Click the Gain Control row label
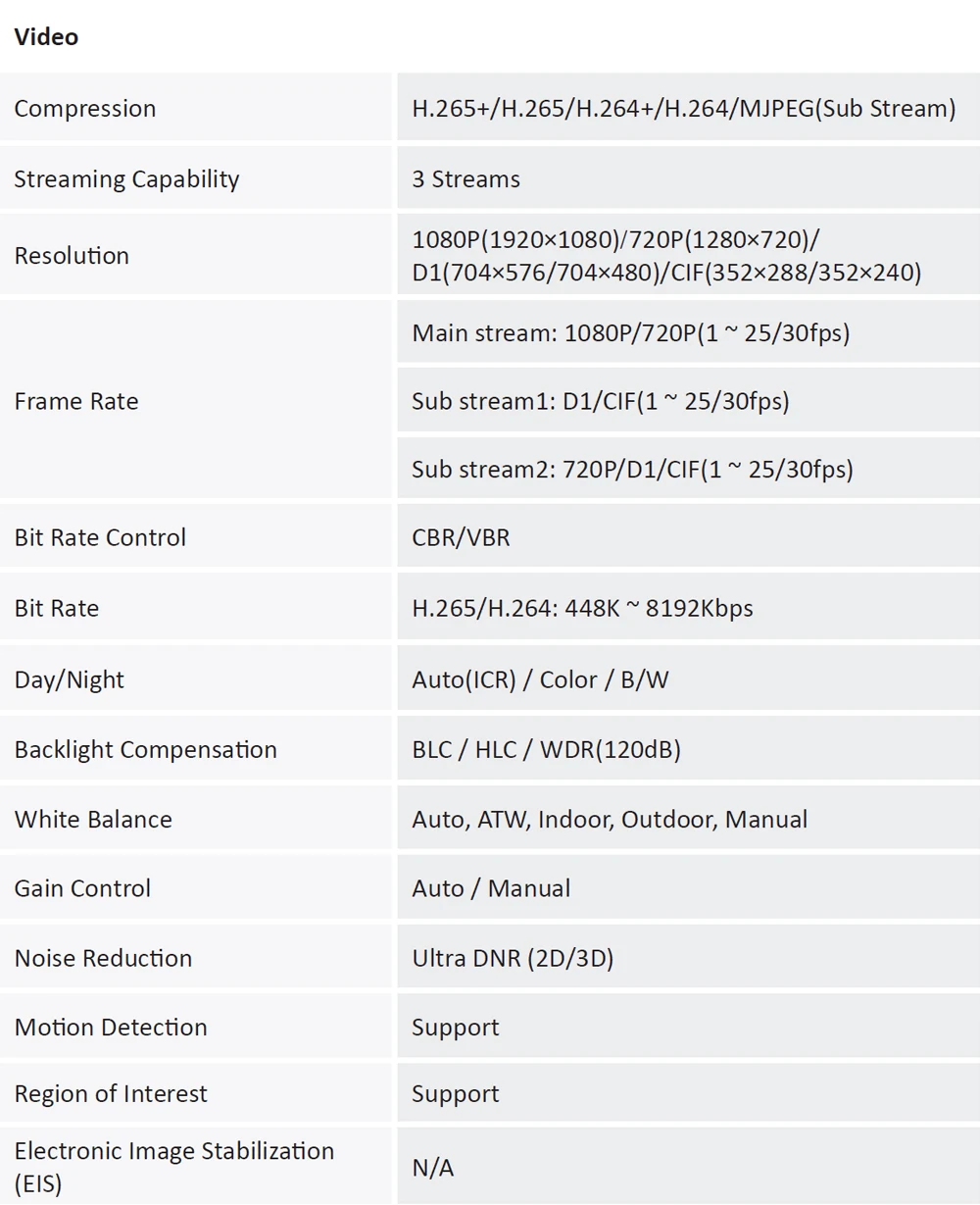This screenshot has width=980, height=1205. [82, 888]
